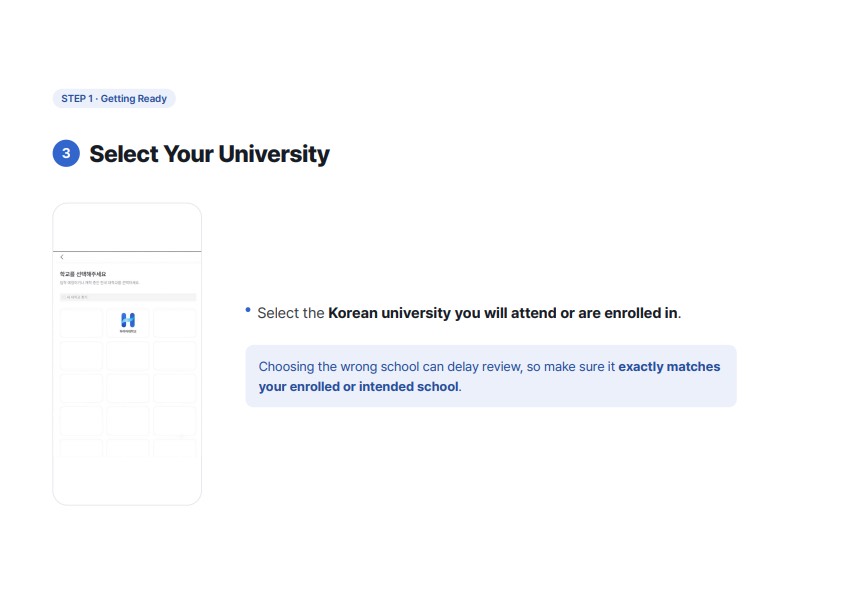Select the empty school tile right of the H logo
Viewport: 842px width, 595px height.
[175, 323]
